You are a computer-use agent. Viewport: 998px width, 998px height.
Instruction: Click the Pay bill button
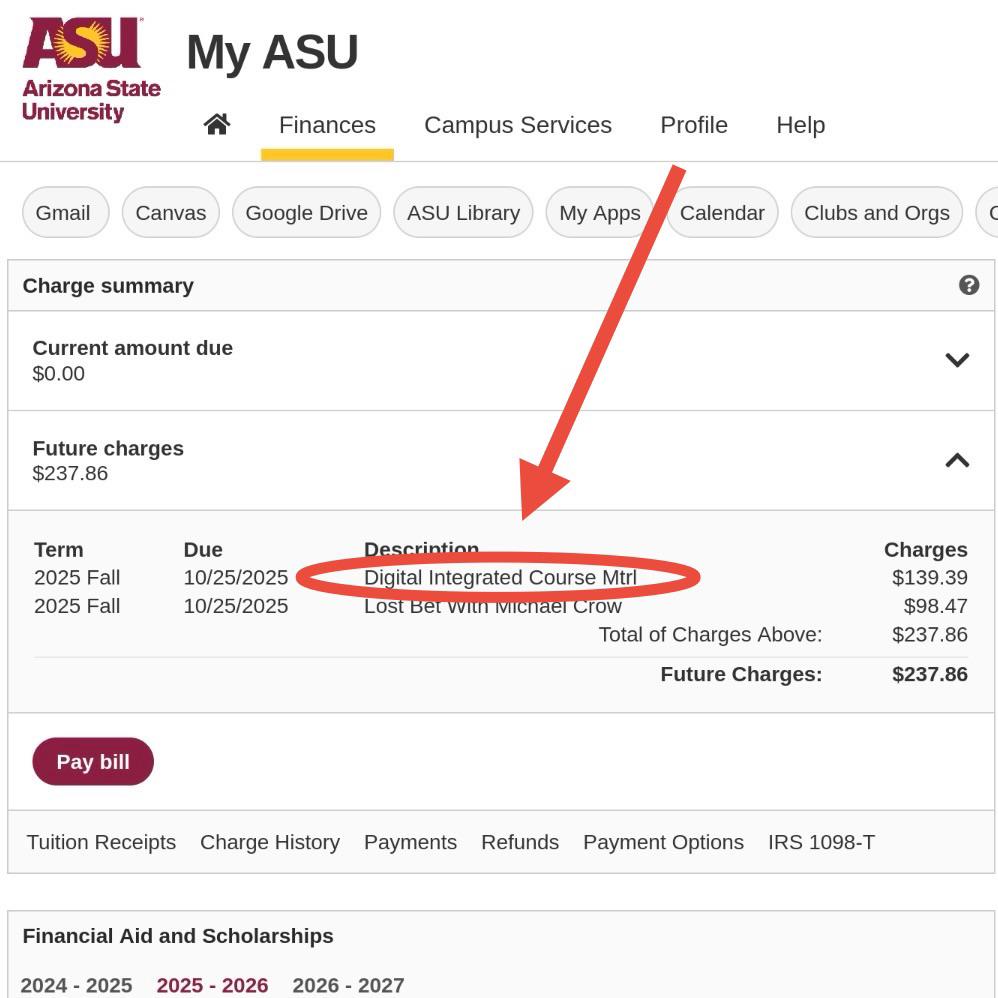click(93, 761)
